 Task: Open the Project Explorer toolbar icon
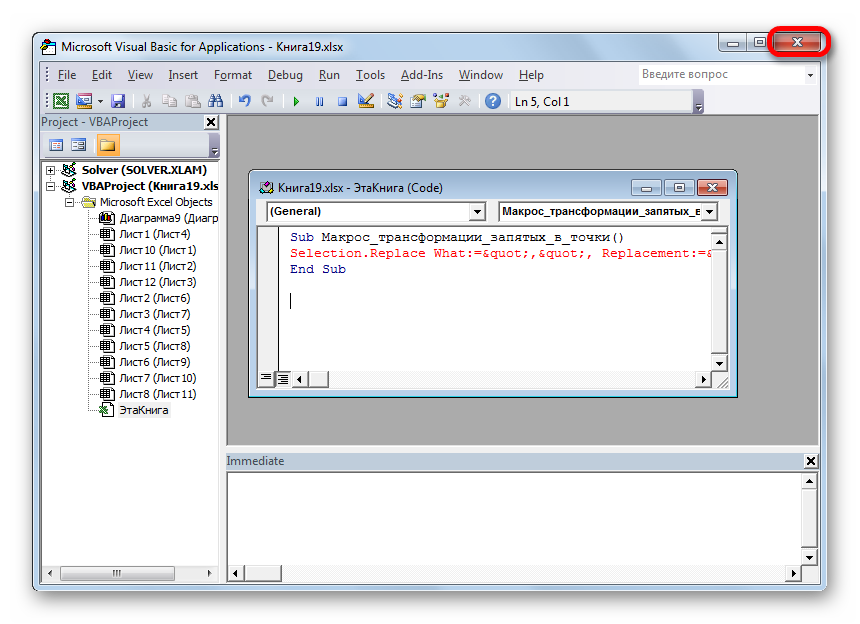394,101
